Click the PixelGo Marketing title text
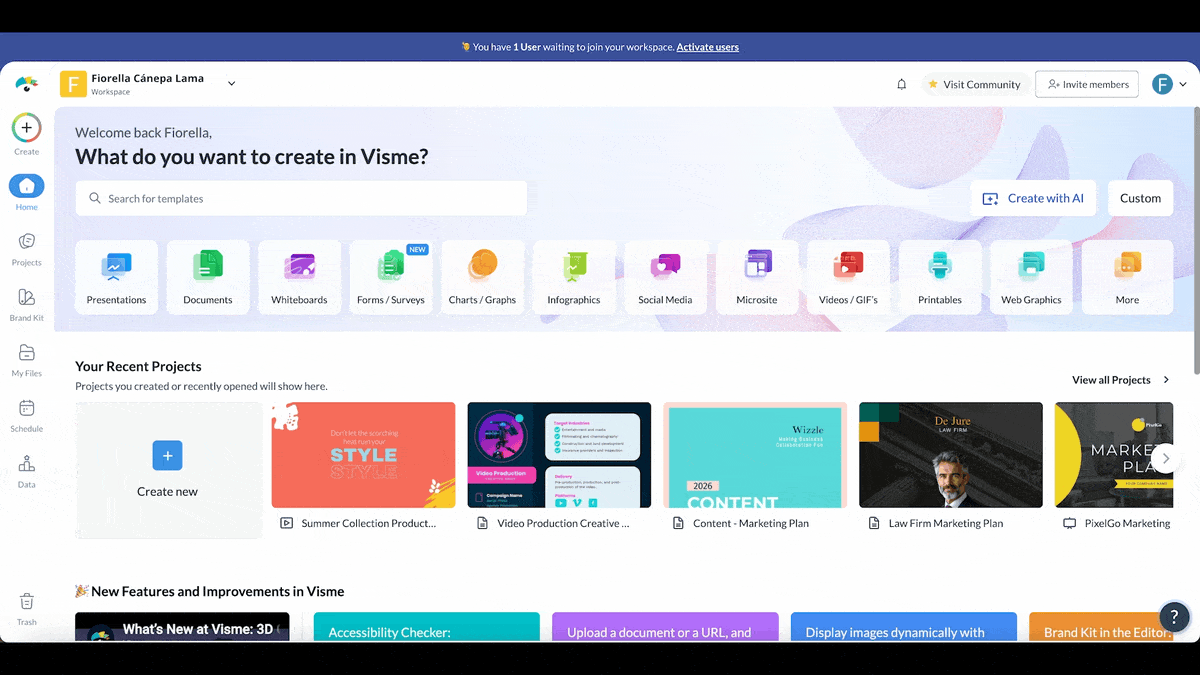The width and height of the screenshot is (1200, 675). (1127, 523)
